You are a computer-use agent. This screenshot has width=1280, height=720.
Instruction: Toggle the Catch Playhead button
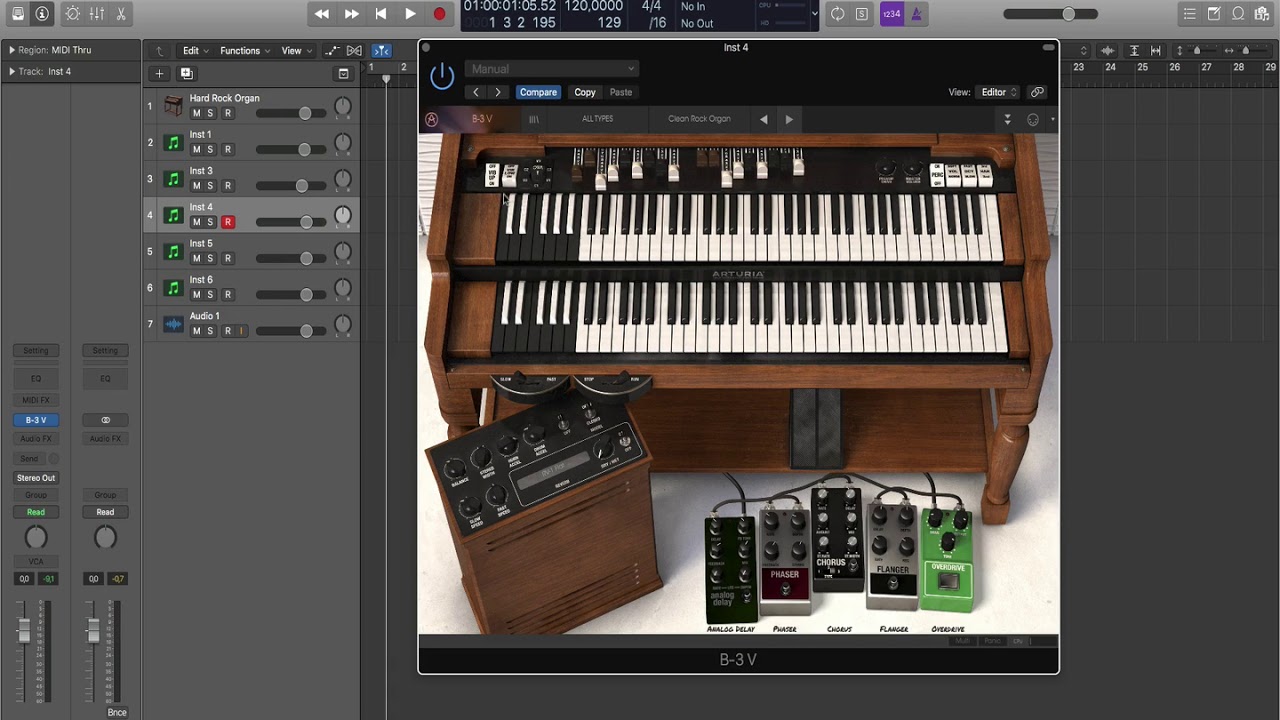coord(381,51)
